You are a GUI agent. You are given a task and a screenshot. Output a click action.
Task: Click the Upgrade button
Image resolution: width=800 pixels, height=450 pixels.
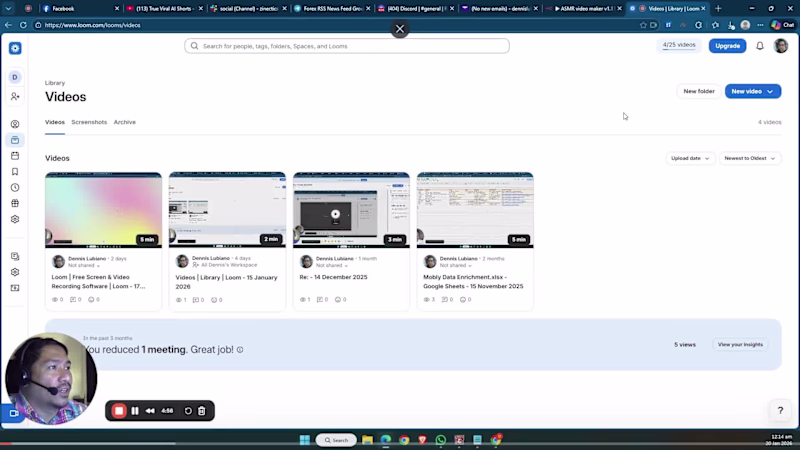pyautogui.click(x=727, y=46)
